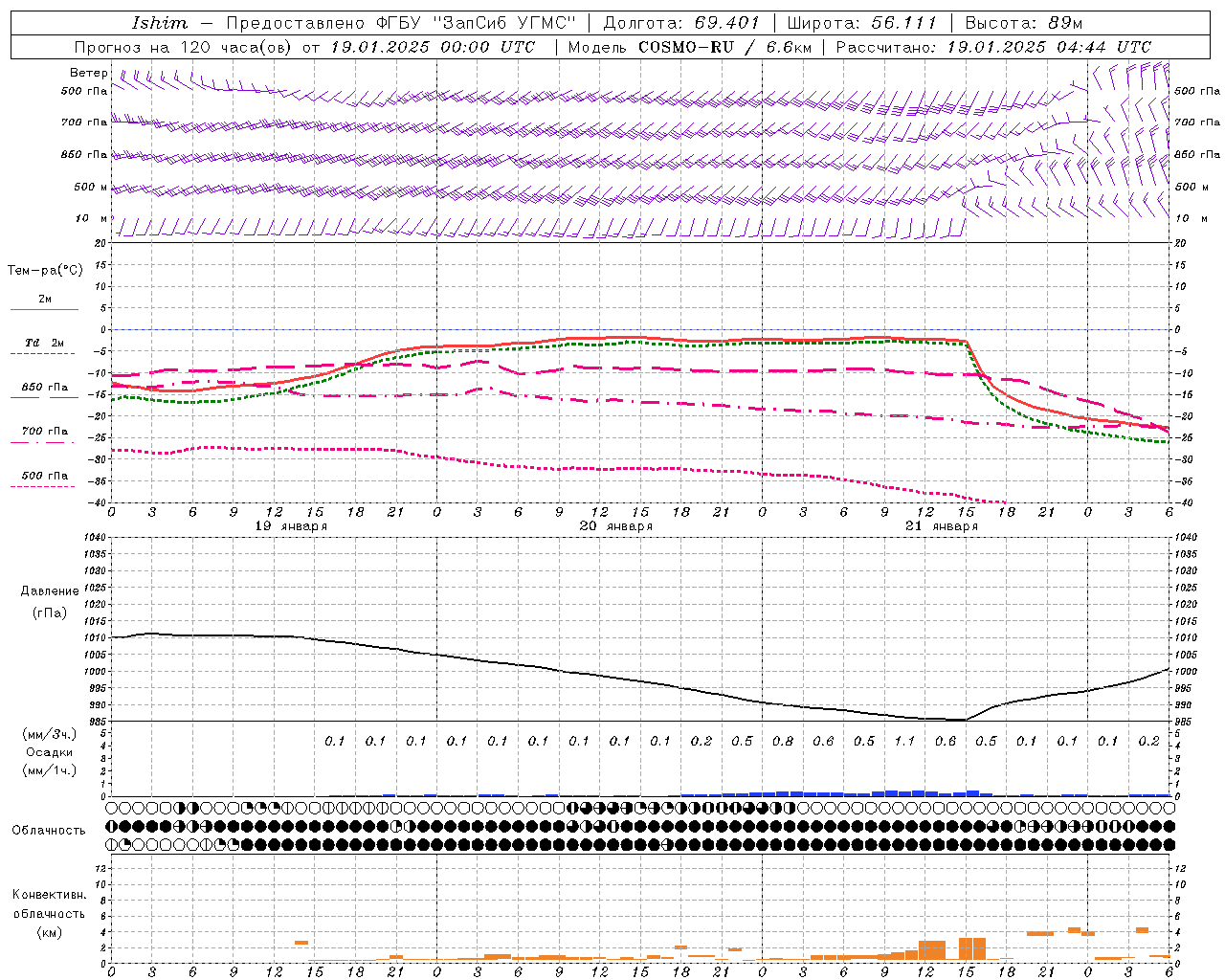1225x980 pixels.
Task: Click the "Td 2м" dew point legend entry
Action: pos(45,343)
